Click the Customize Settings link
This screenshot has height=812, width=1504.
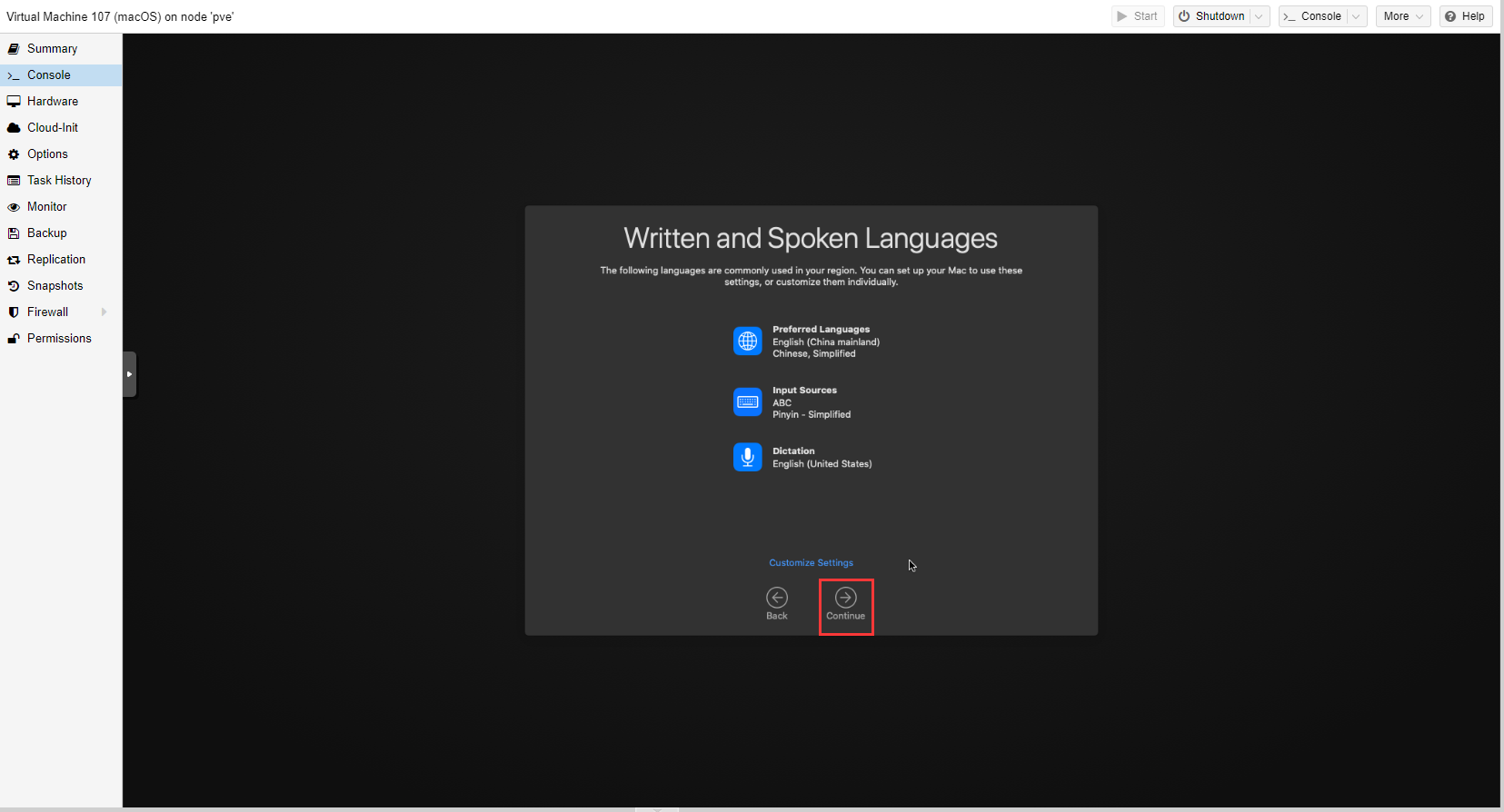[811, 563]
